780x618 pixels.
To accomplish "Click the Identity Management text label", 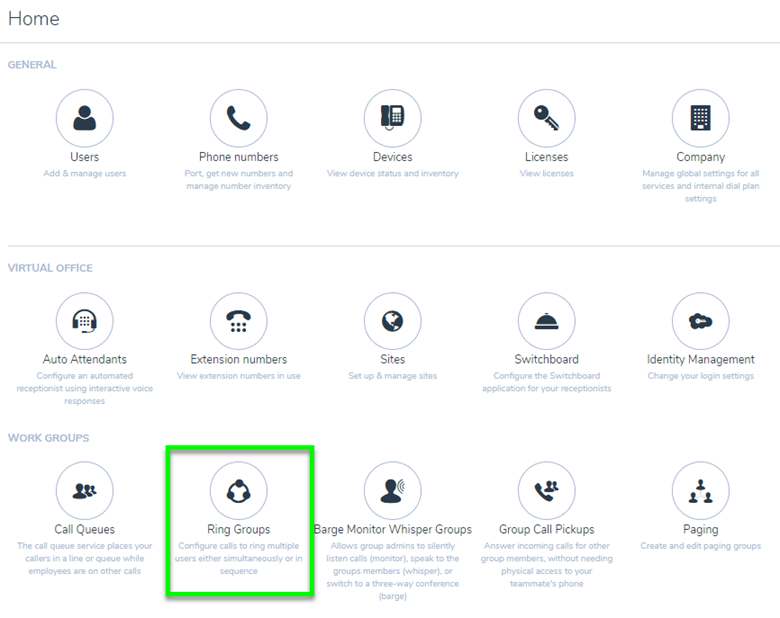I will click(x=700, y=359).
